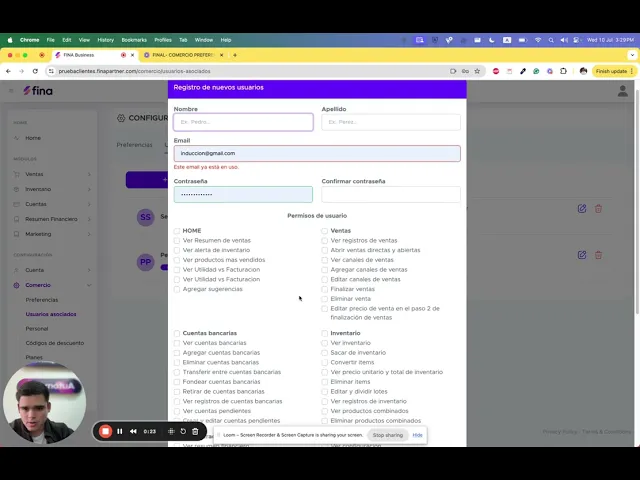Image resolution: width=640 pixels, height=480 pixels.
Task: Expand the Cuentas sidebar module
Action: pos(51,204)
